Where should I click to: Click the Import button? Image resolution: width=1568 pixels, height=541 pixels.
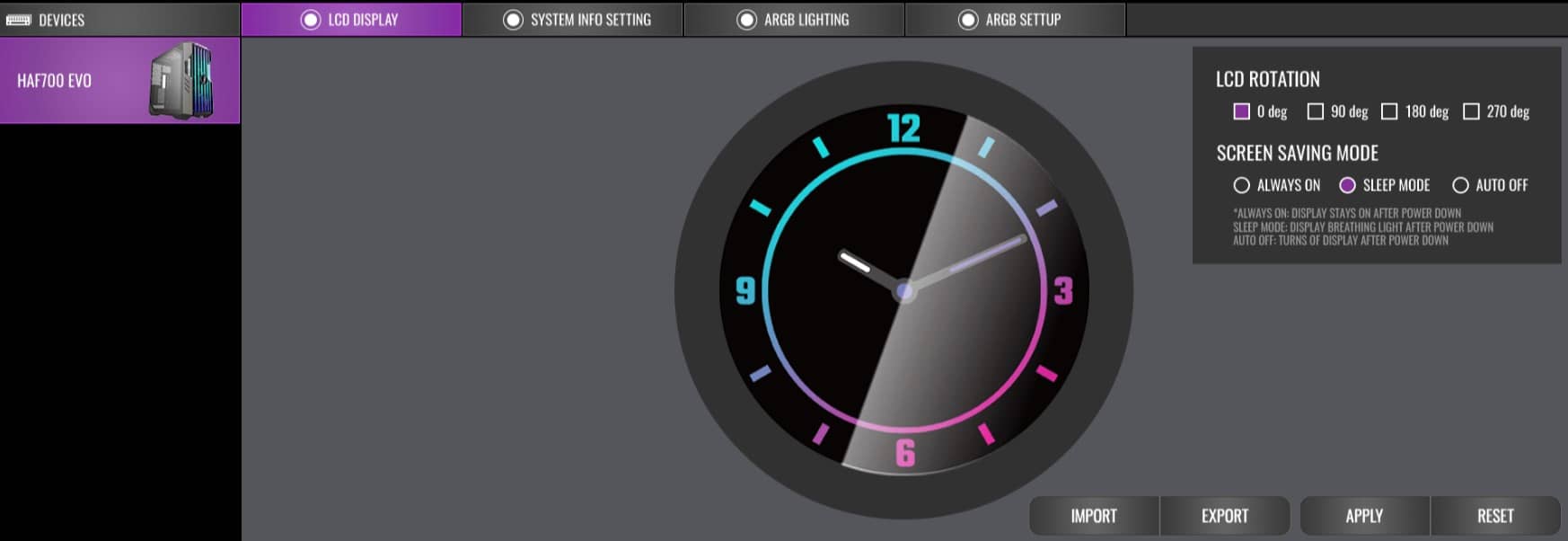1094,516
